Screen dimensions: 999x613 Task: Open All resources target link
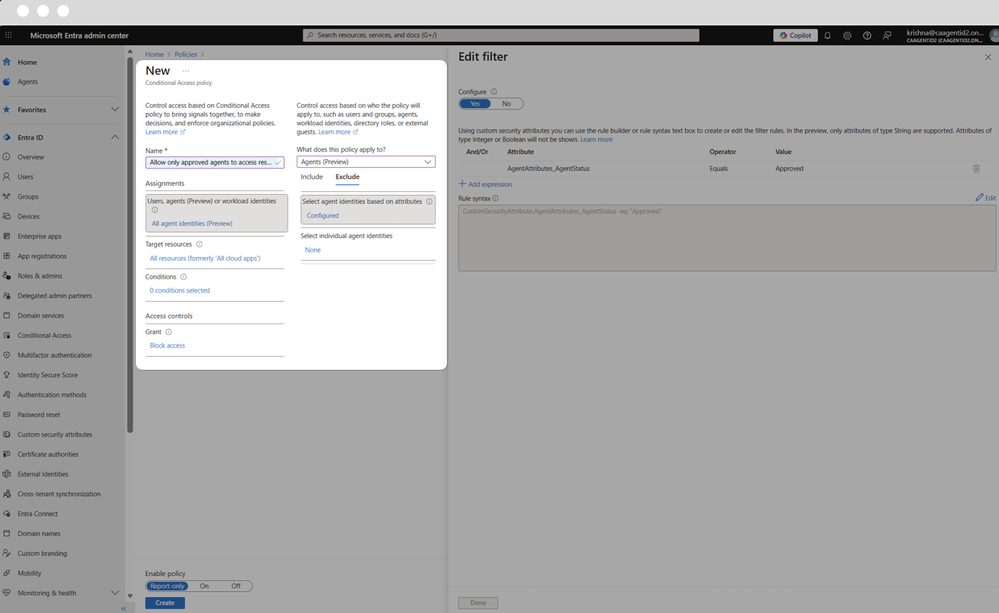(x=205, y=259)
